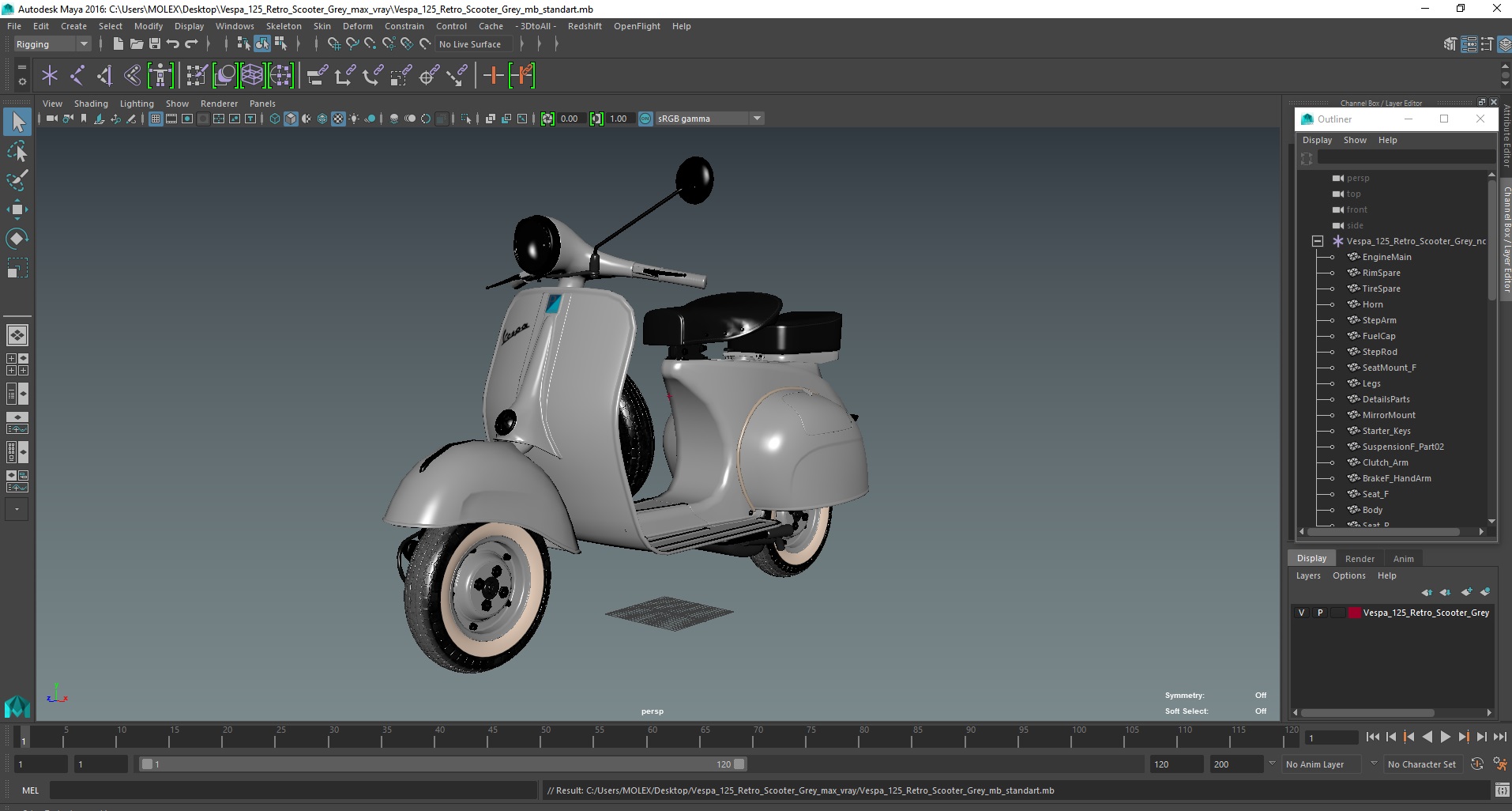Click the Save Scene icon
Image resolution: width=1512 pixels, height=811 pixels.
coord(154,44)
